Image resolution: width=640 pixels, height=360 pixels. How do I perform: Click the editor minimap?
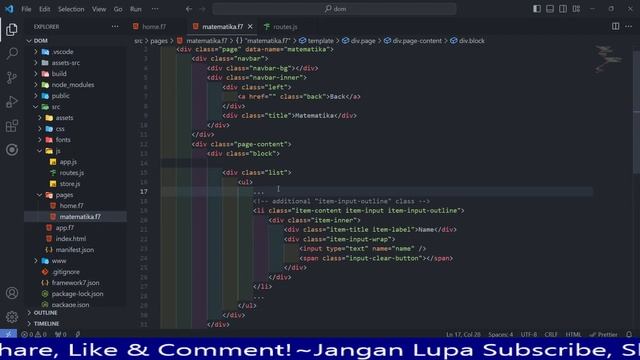(x=608, y=59)
